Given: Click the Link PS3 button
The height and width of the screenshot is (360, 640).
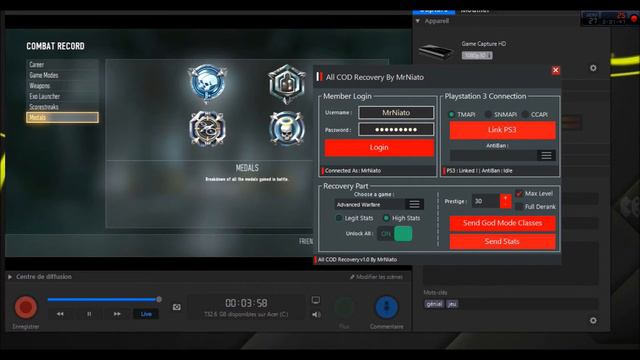Looking at the screenshot, I should (502, 130).
